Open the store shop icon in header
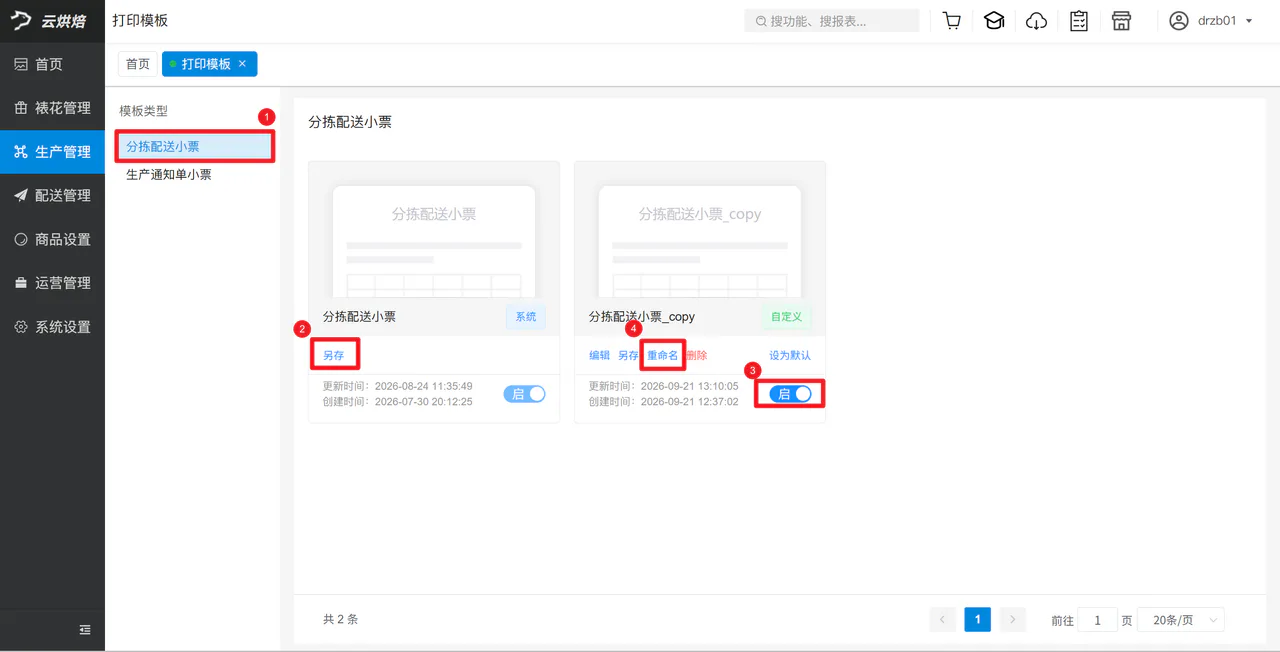Viewport: 1280px width, 652px height. 1121,21
